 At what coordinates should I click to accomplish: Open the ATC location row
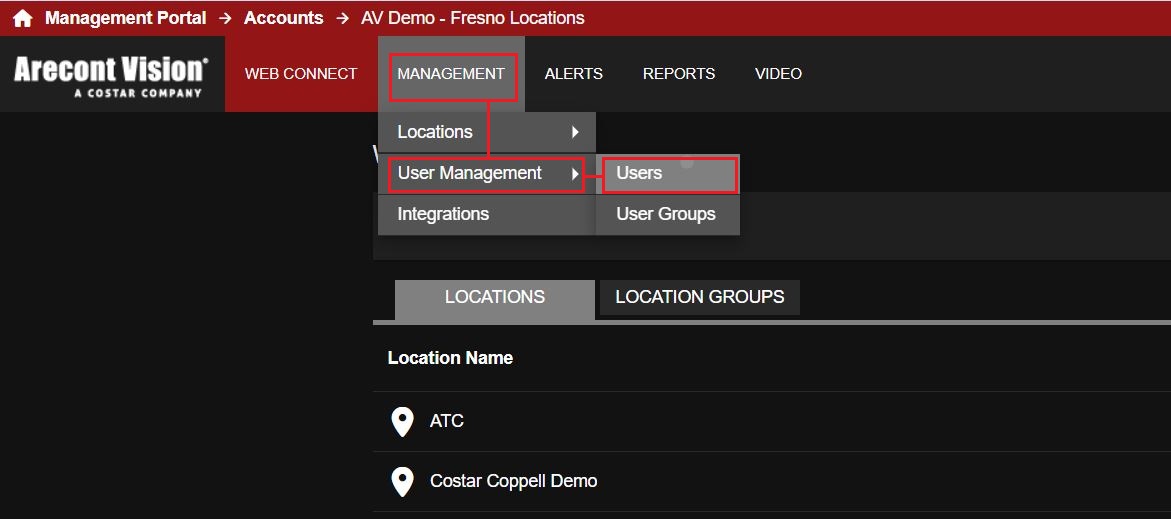click(x=771, y=421)
